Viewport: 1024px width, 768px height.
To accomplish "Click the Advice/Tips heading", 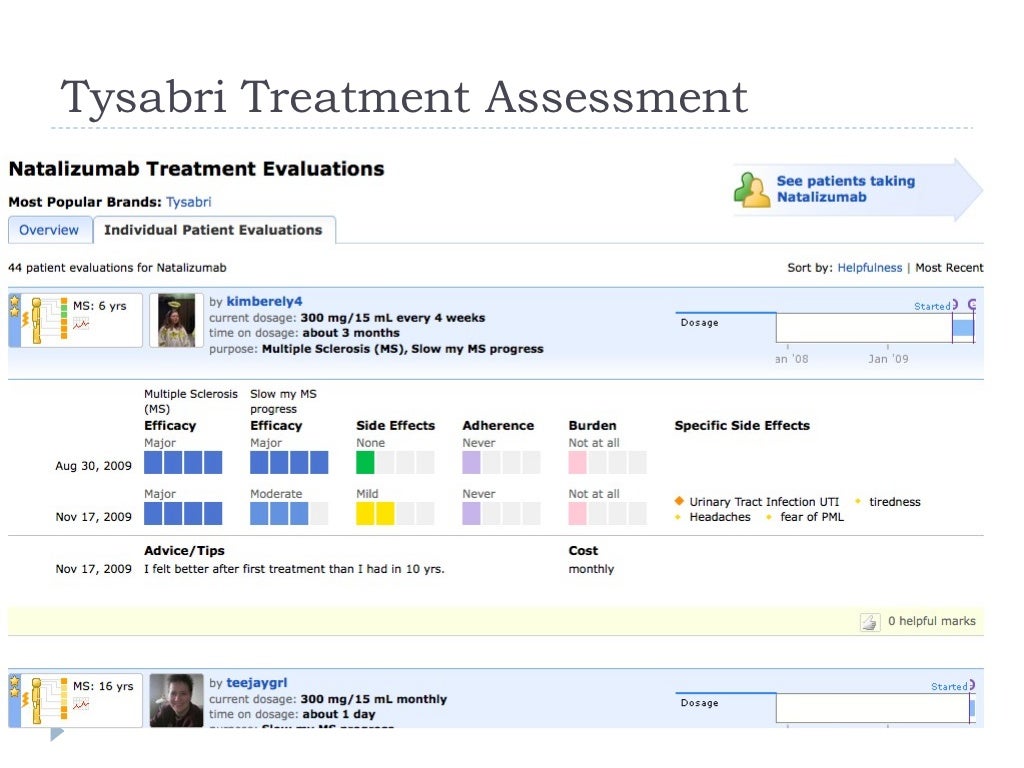I will point(184,551).
